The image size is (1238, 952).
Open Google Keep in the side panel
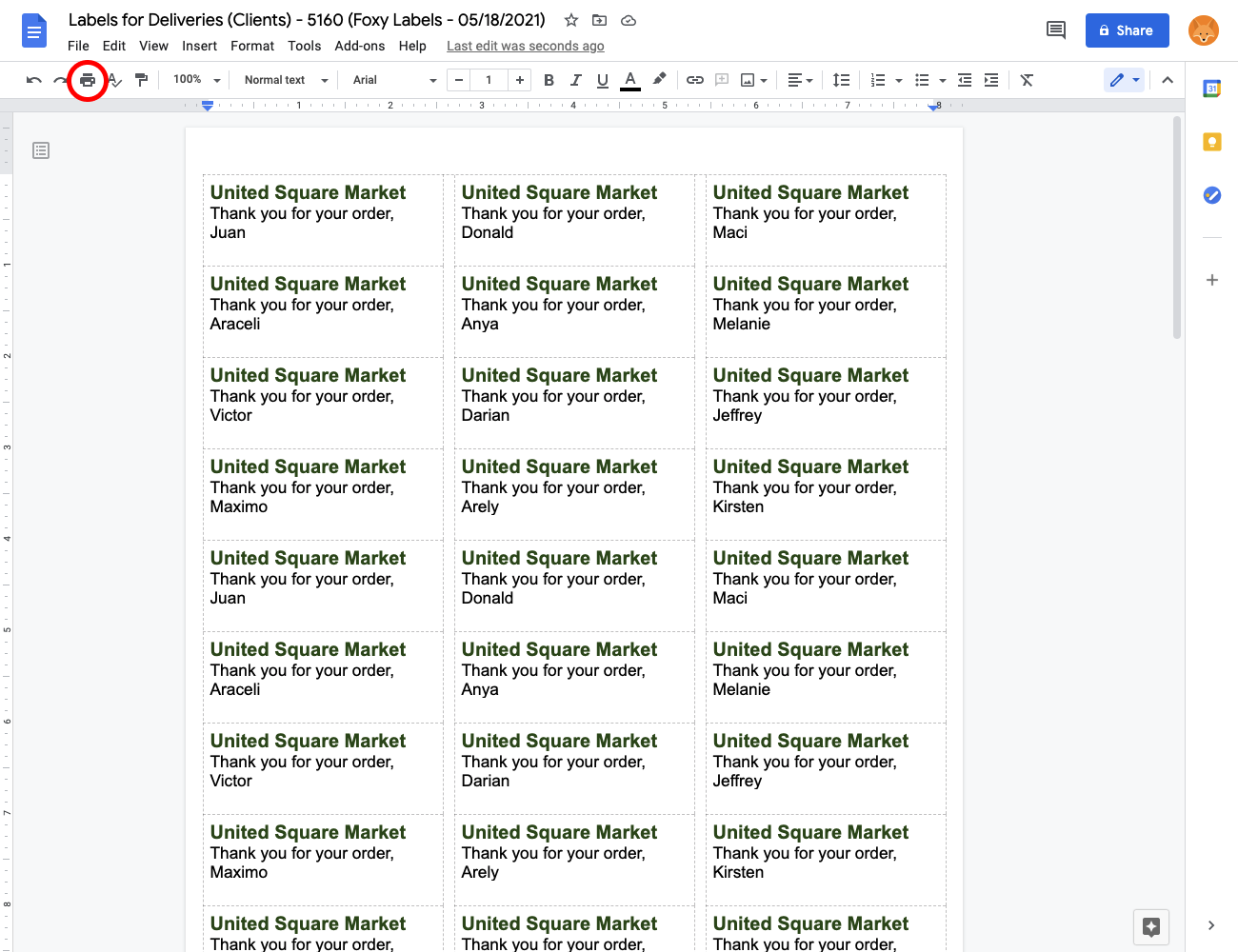pos(1211,140)
